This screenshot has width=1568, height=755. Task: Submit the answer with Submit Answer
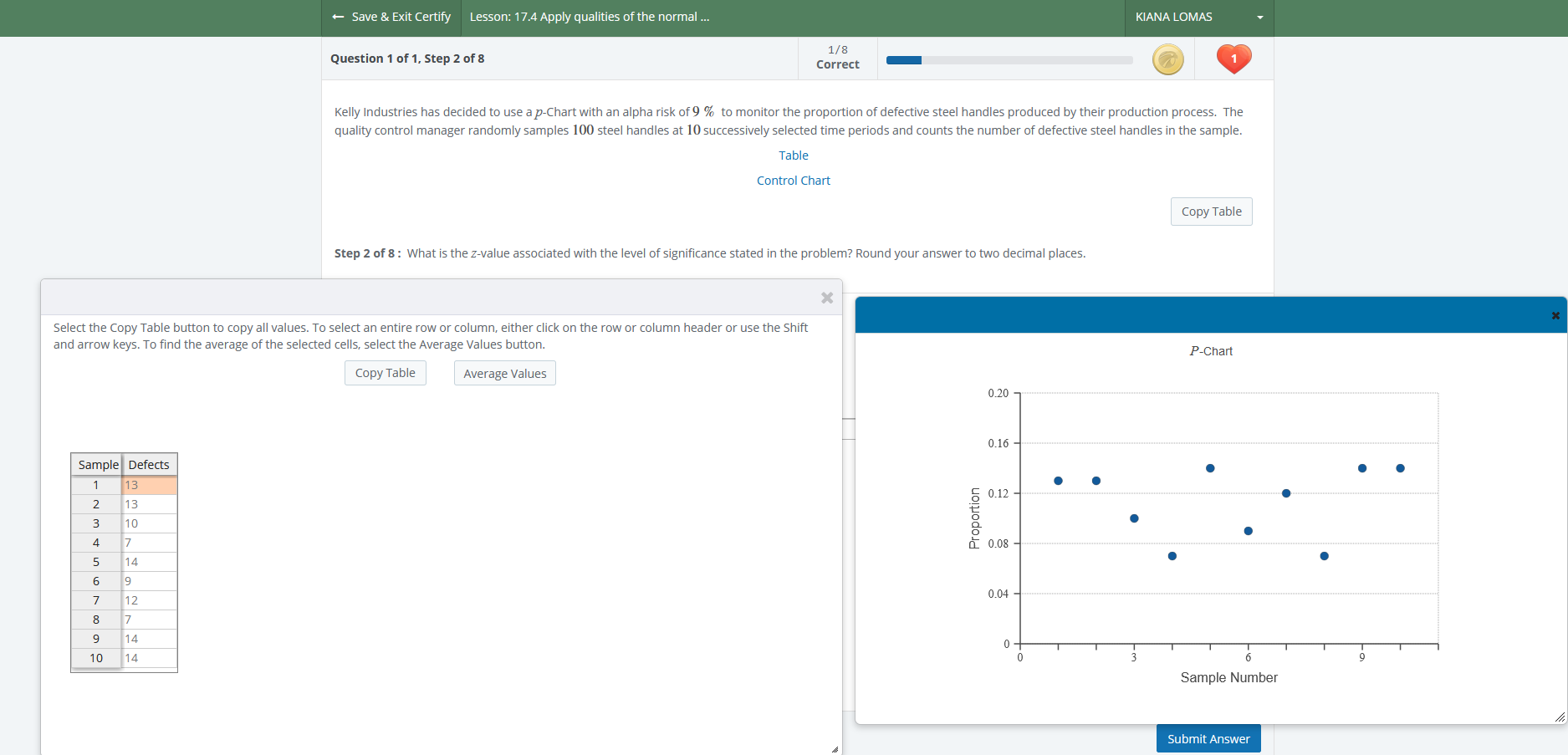1208,737
